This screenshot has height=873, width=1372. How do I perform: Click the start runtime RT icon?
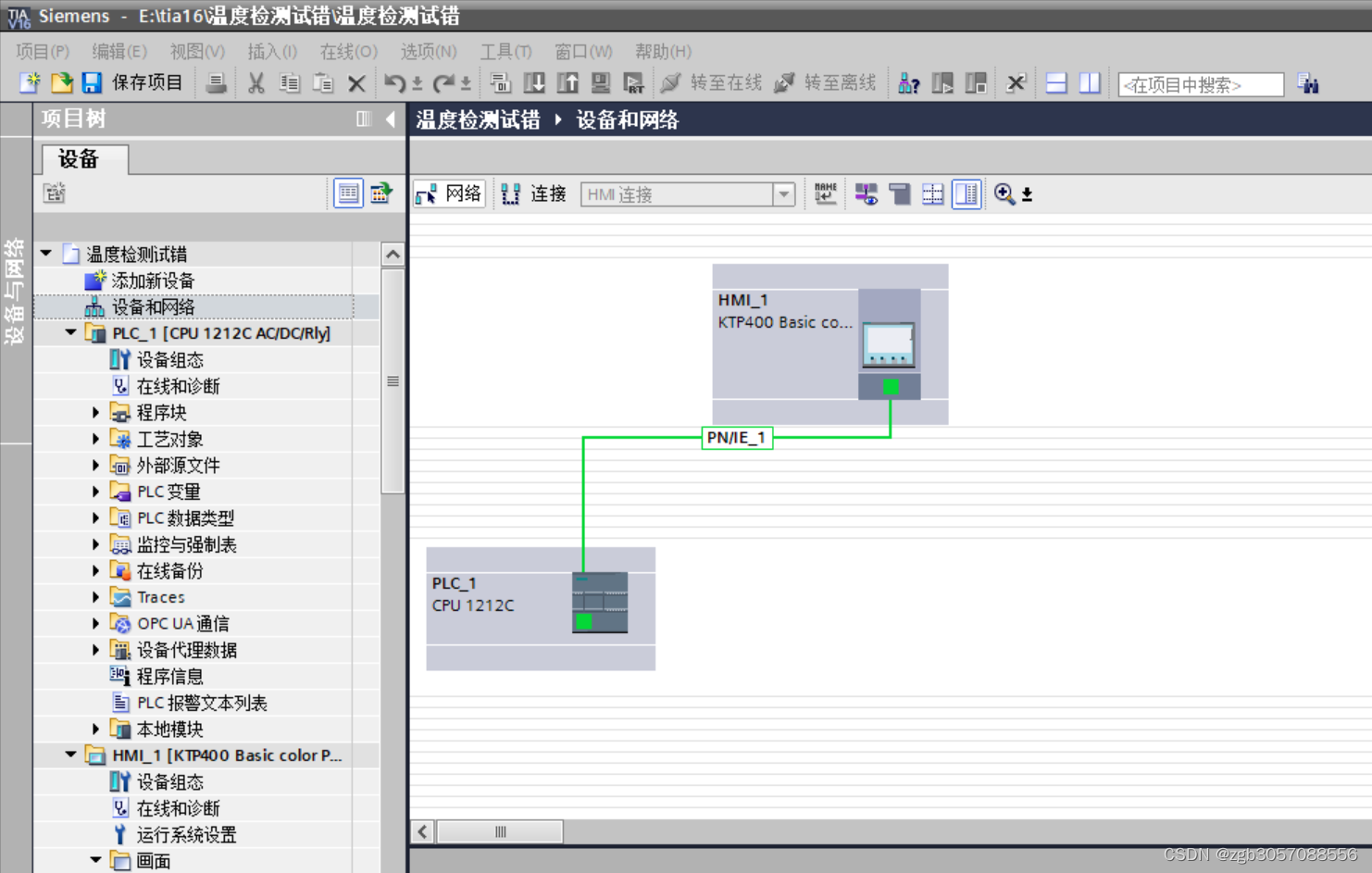(x=634, y=83)
